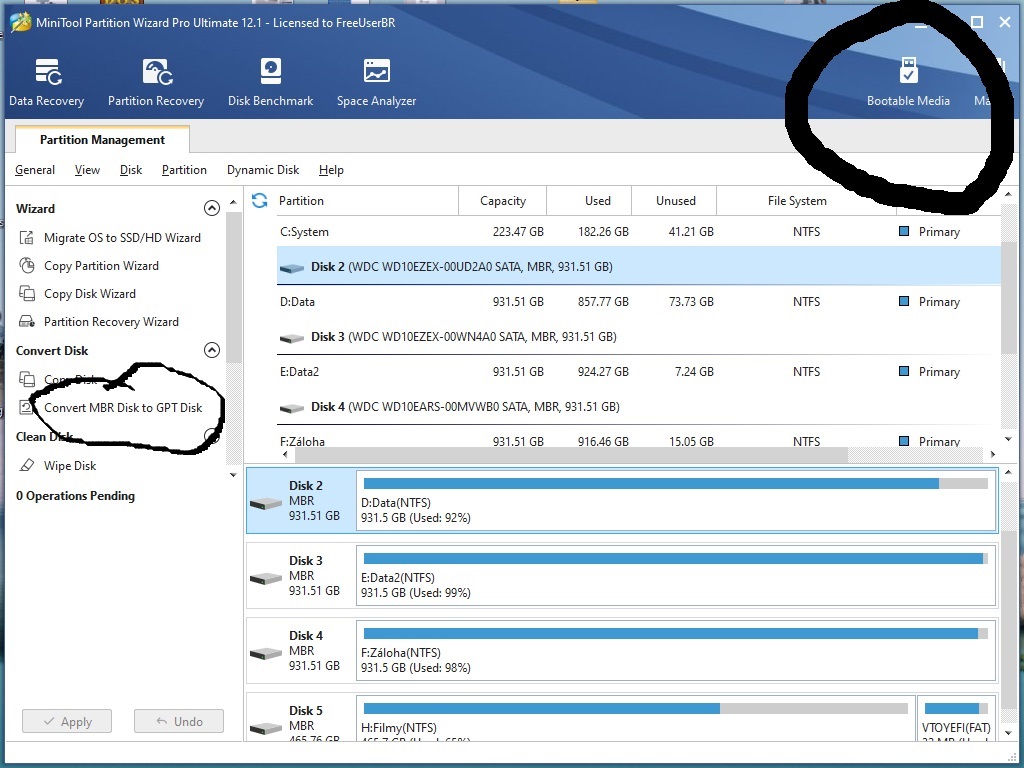Click Disk 3 drive icon in list header
This screenshot has width=1024, height=768.
(x=292, y=338)
